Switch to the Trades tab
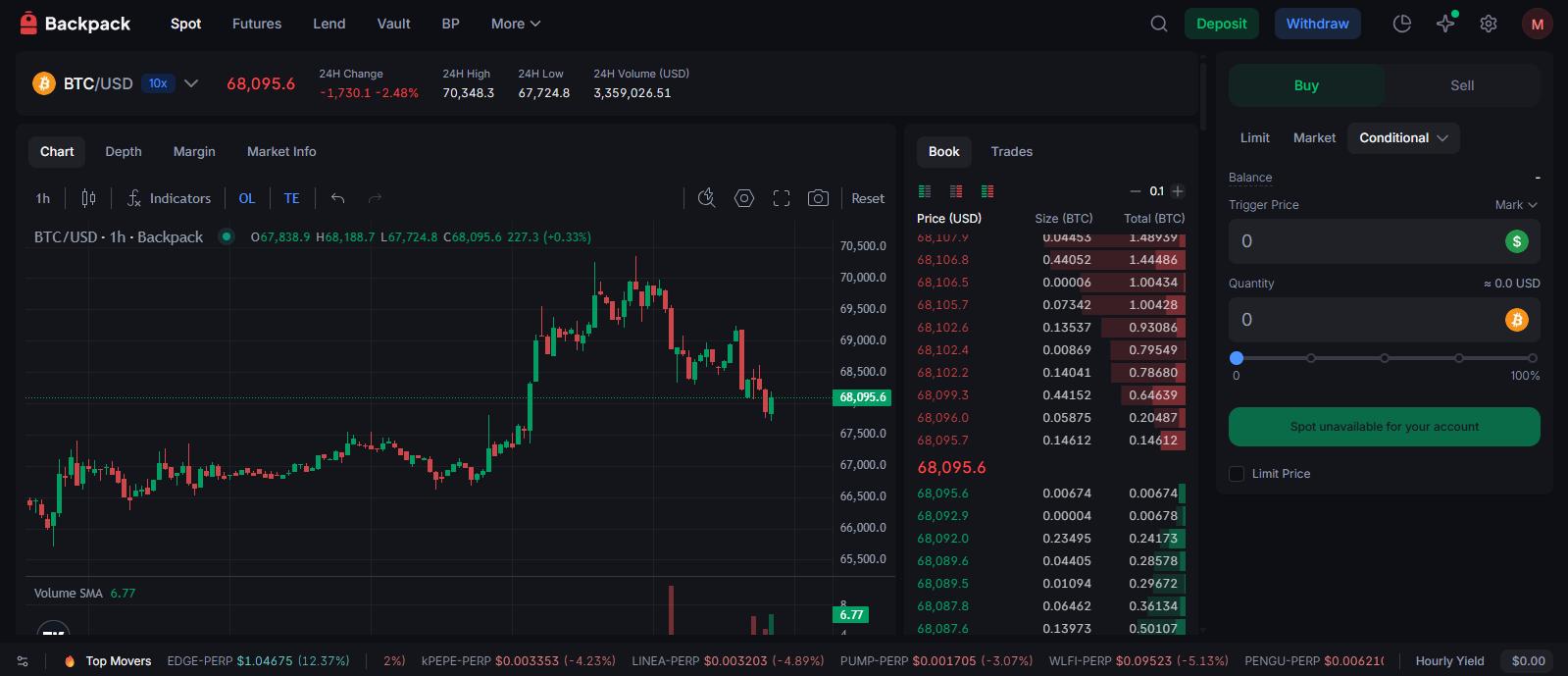This screenshot has height=676, width=1568. [x=1011, y=152]
